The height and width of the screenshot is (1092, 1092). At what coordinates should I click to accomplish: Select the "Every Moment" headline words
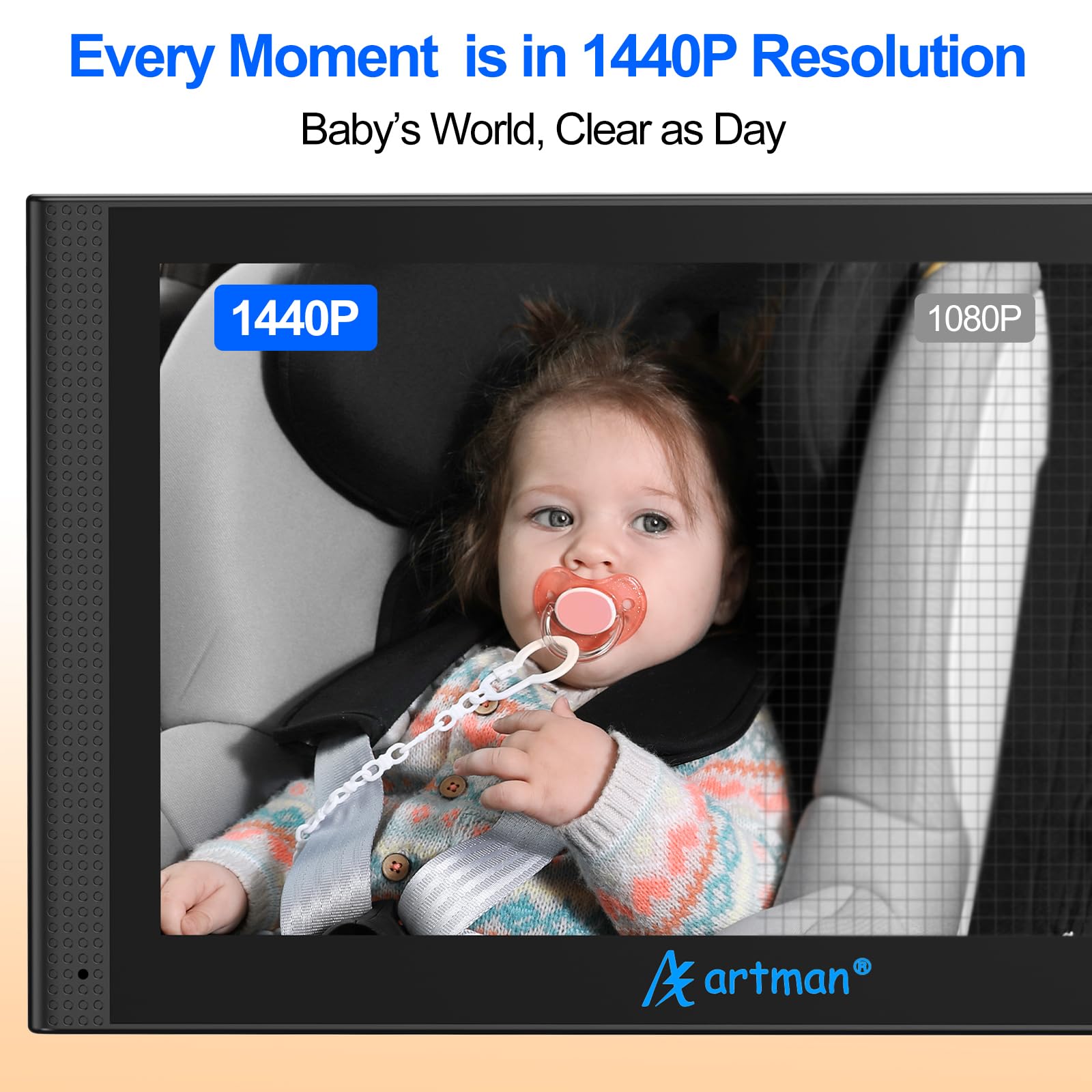click(x=253, y=57)
